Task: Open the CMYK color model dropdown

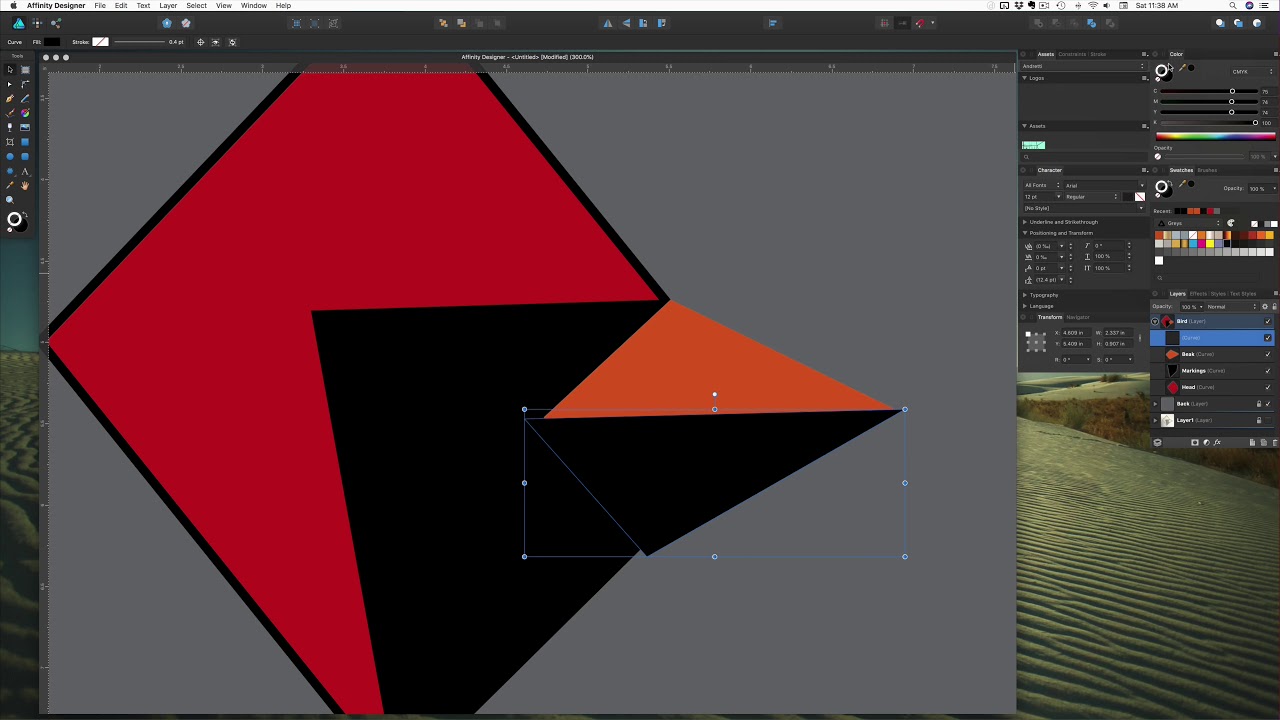Action: (1251, 72)
